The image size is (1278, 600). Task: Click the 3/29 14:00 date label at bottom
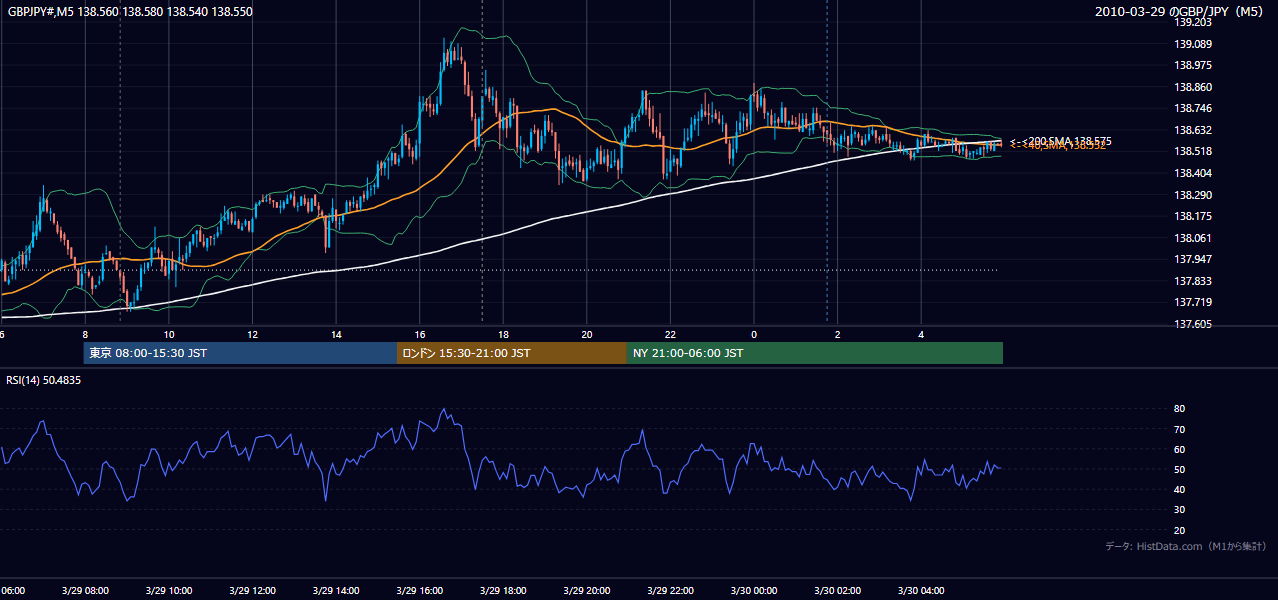tap(335, 591)
